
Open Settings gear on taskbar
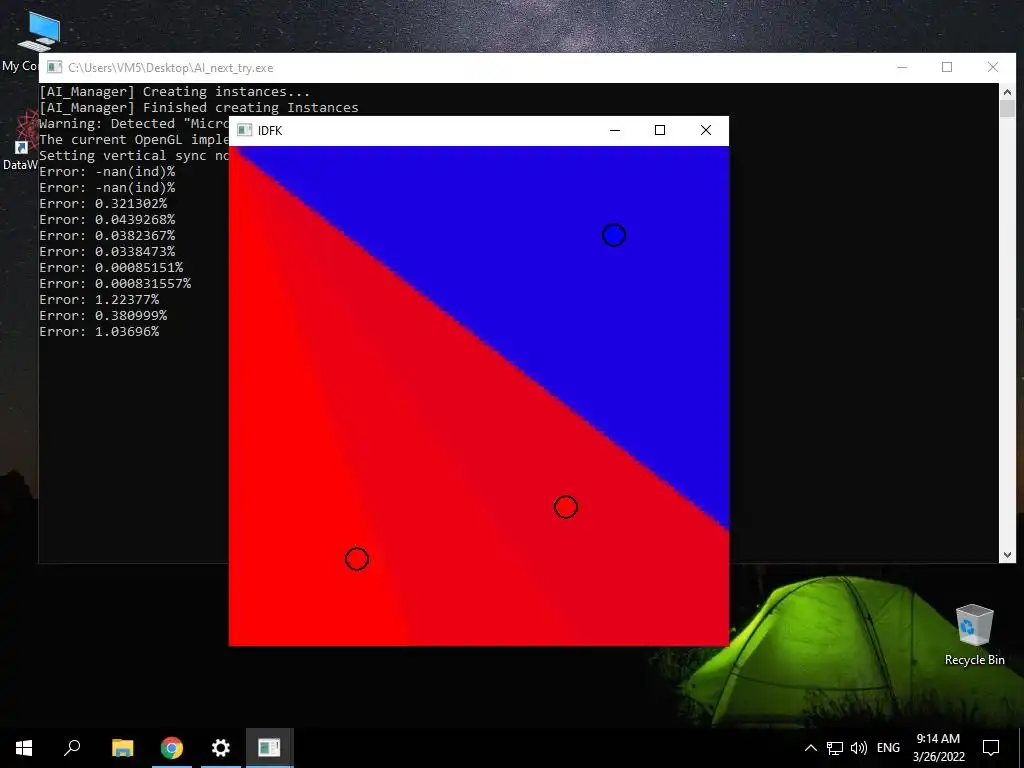[221, 748]
